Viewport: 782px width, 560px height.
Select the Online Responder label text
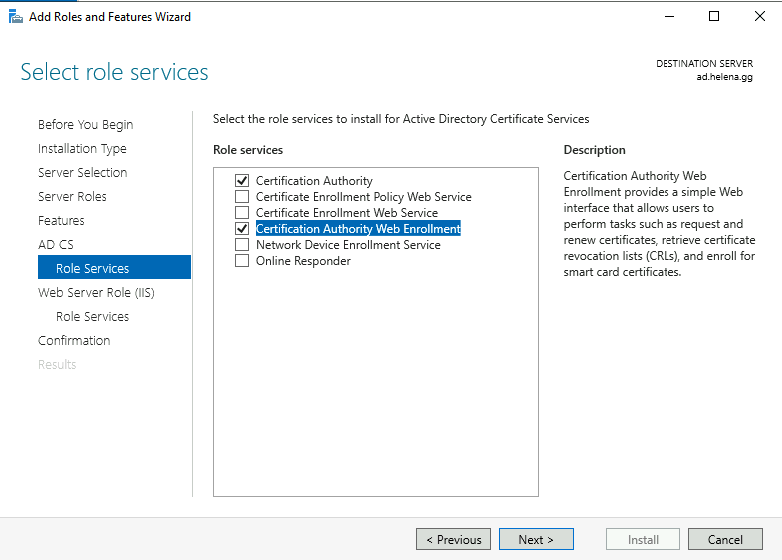[x=303, y=261]
